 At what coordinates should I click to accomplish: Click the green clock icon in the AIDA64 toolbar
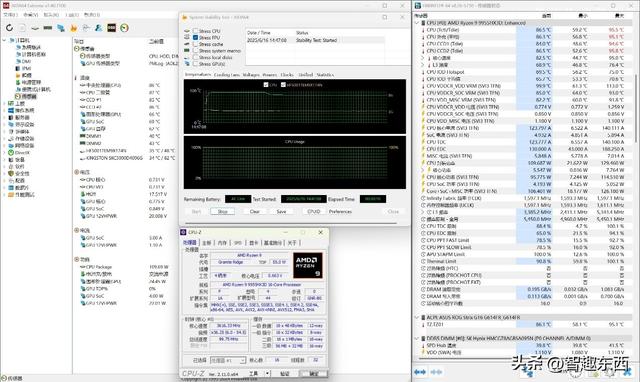click(x=124, y=28)
